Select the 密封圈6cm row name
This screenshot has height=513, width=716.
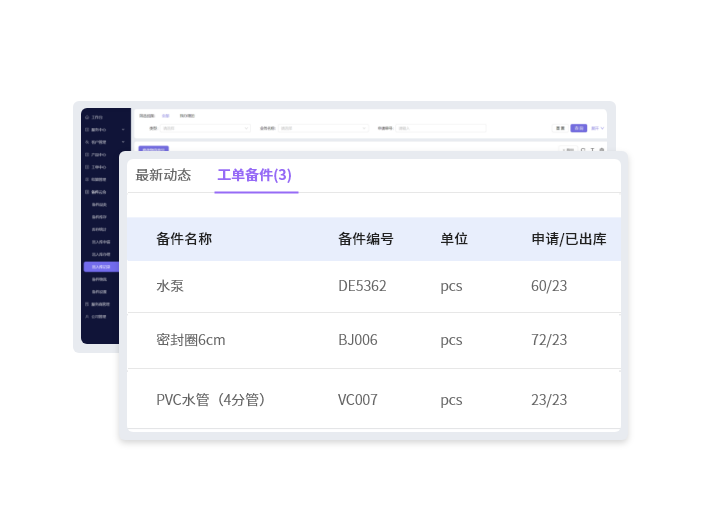click(x=191, y=340)
